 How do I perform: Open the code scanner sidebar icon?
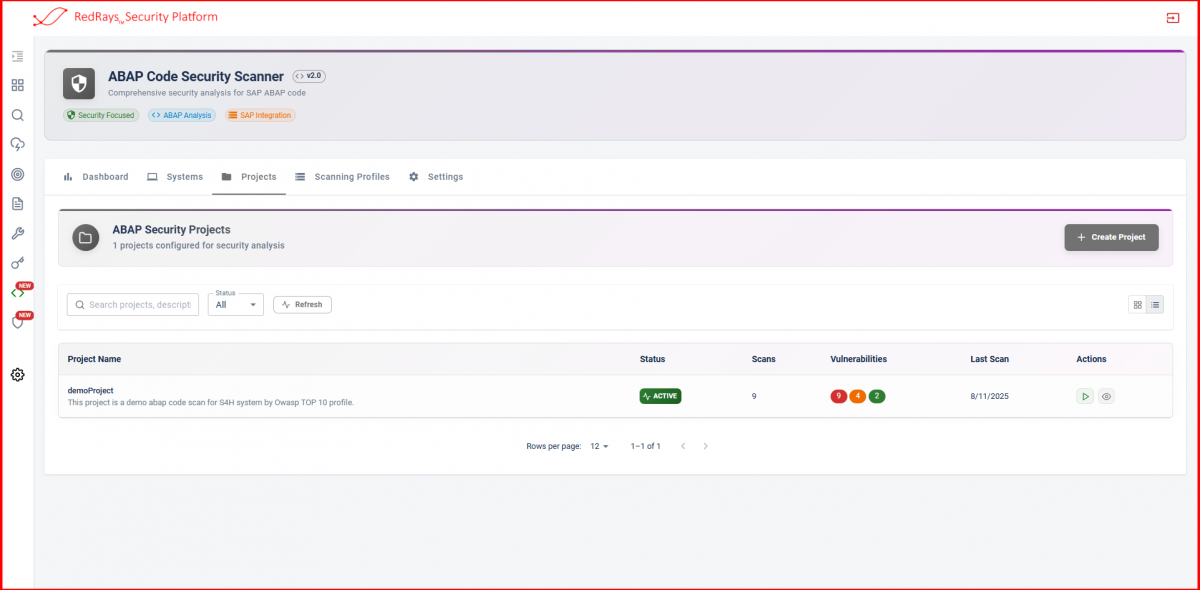[x=17, y=292]
